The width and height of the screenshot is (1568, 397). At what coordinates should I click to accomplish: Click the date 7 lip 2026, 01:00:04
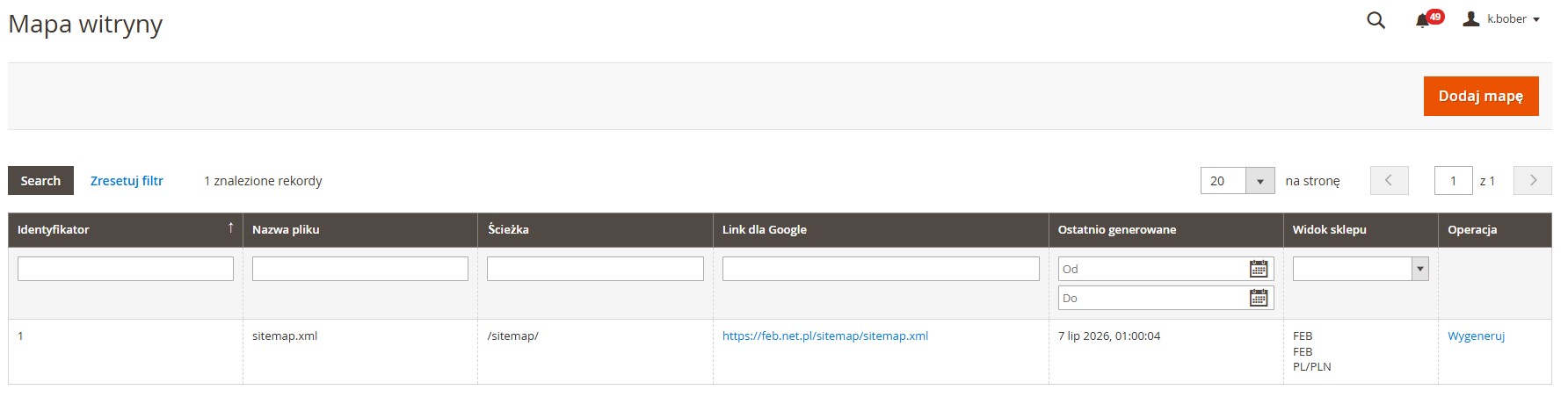pos(1109,336)
